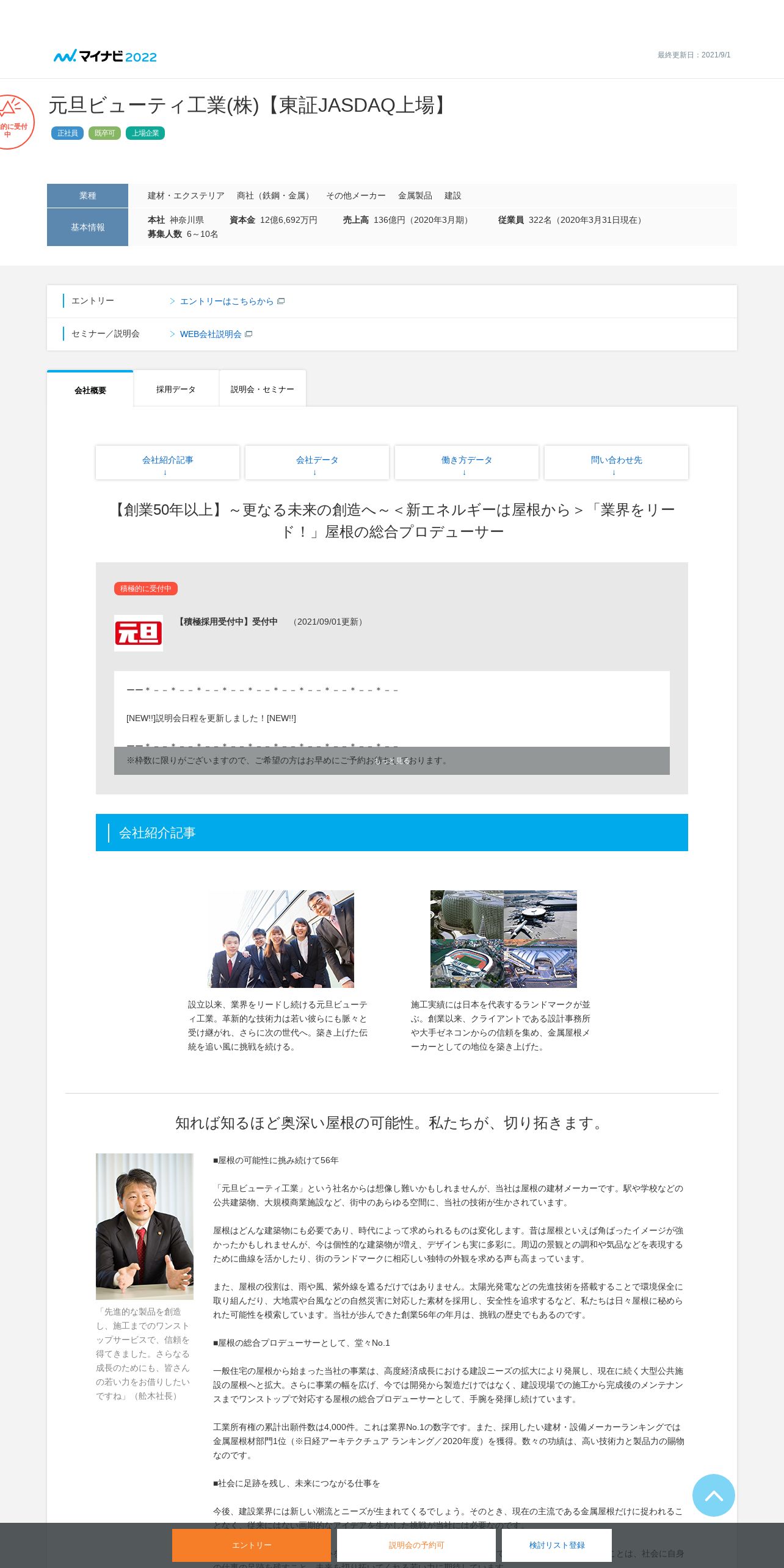Open the president portrait photo

pos(145,1227)
